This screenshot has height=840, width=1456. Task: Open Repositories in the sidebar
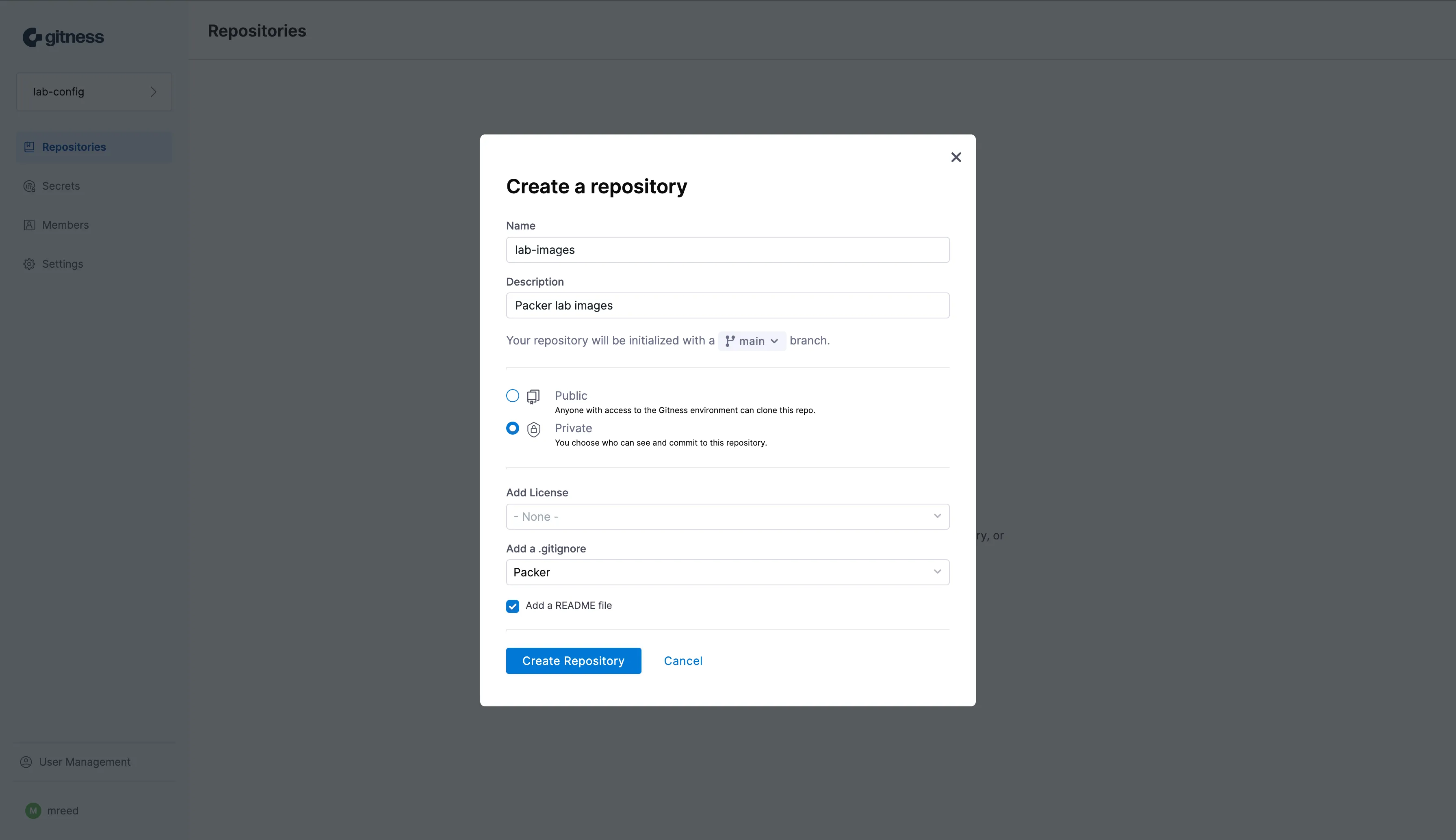[x=94, y=147]
